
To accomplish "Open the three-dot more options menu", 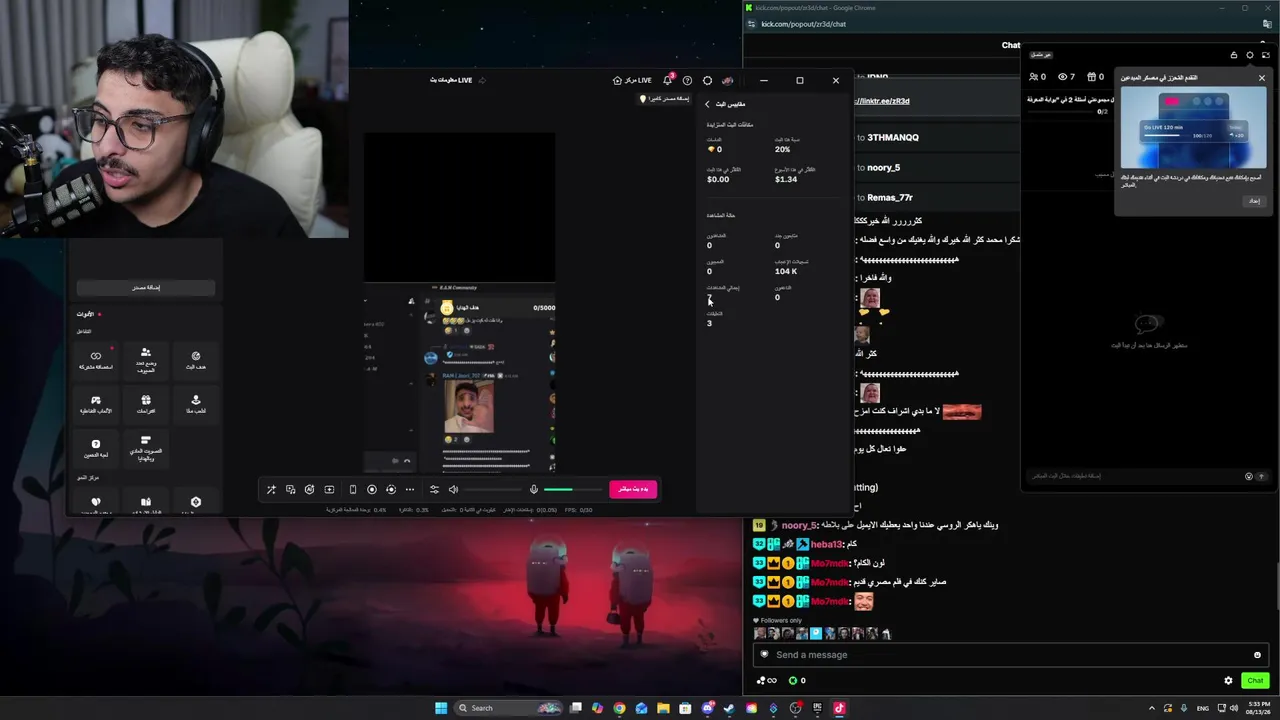I will pyautogui.click(x=410, y=489).
